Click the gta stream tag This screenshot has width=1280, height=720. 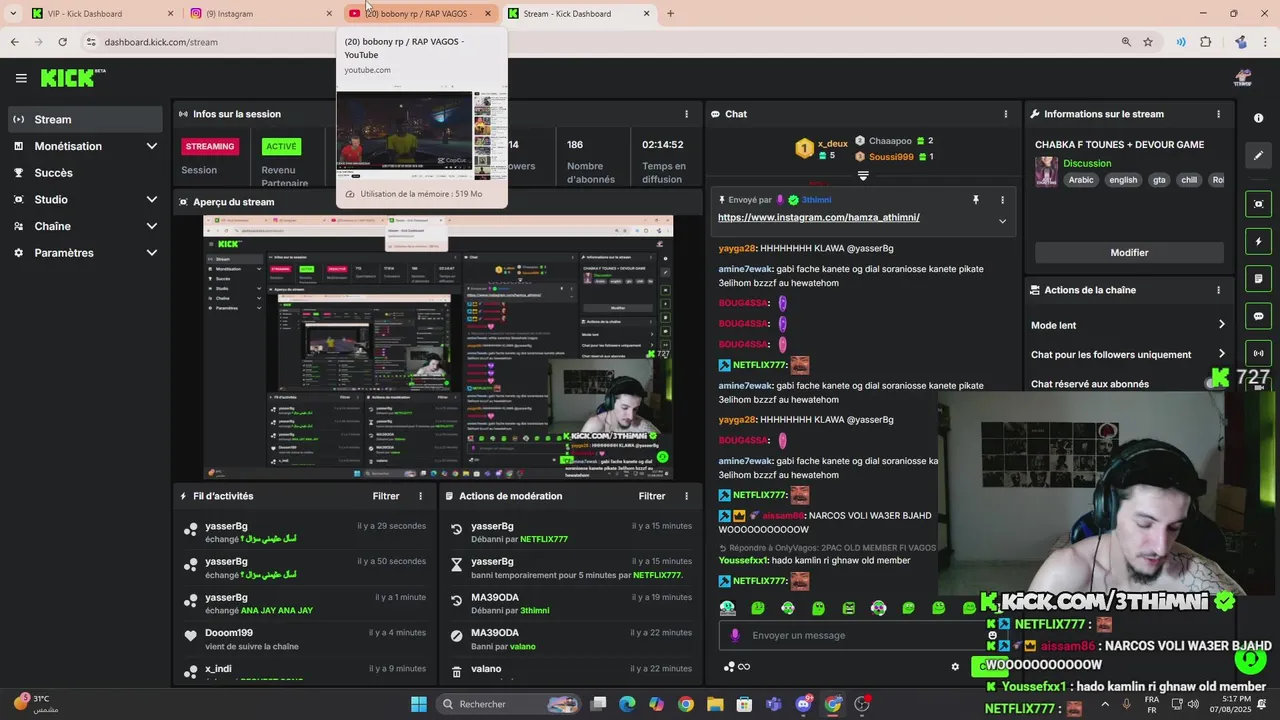(x=1159, y=180)
